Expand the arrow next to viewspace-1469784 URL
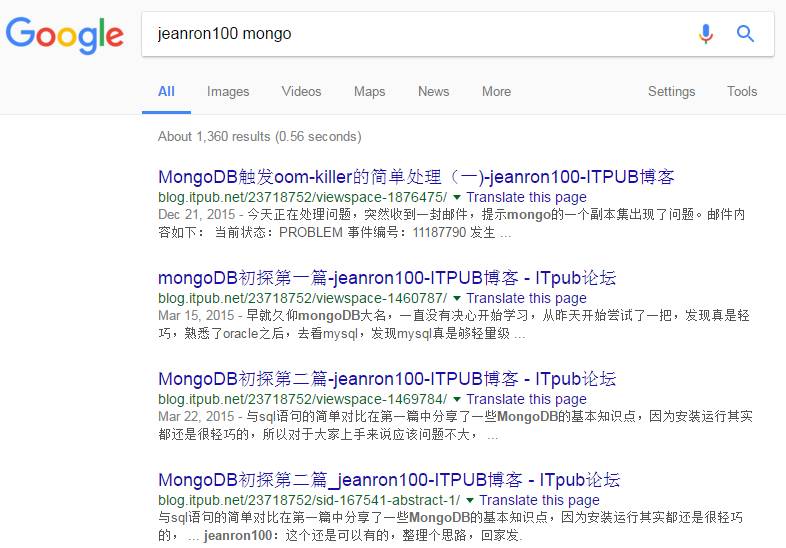The image size is (786, 548). pos(457,399)
